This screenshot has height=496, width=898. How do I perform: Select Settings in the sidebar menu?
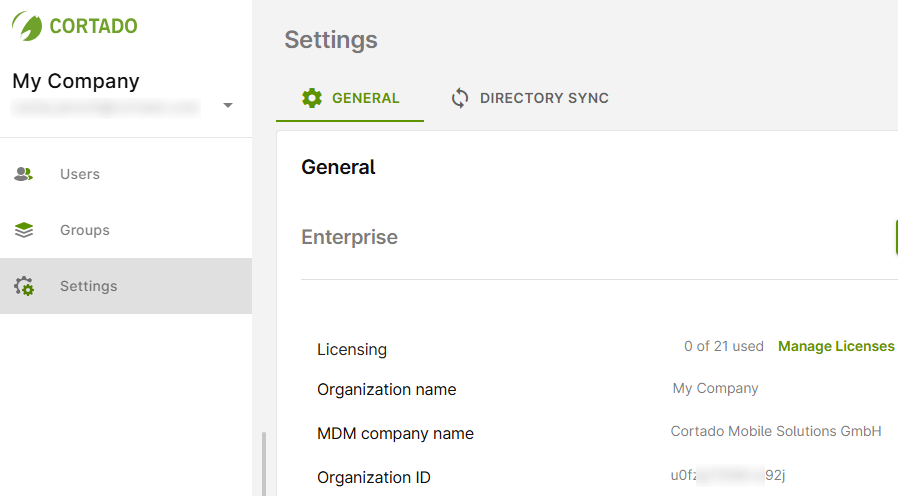tap(89, 286)
